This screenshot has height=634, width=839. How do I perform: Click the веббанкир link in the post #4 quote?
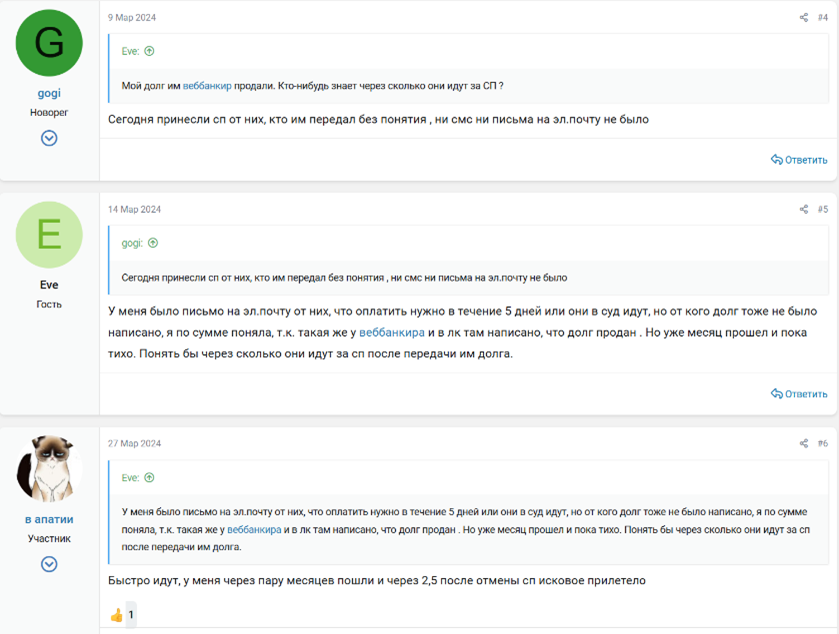(x=207, y=86)
